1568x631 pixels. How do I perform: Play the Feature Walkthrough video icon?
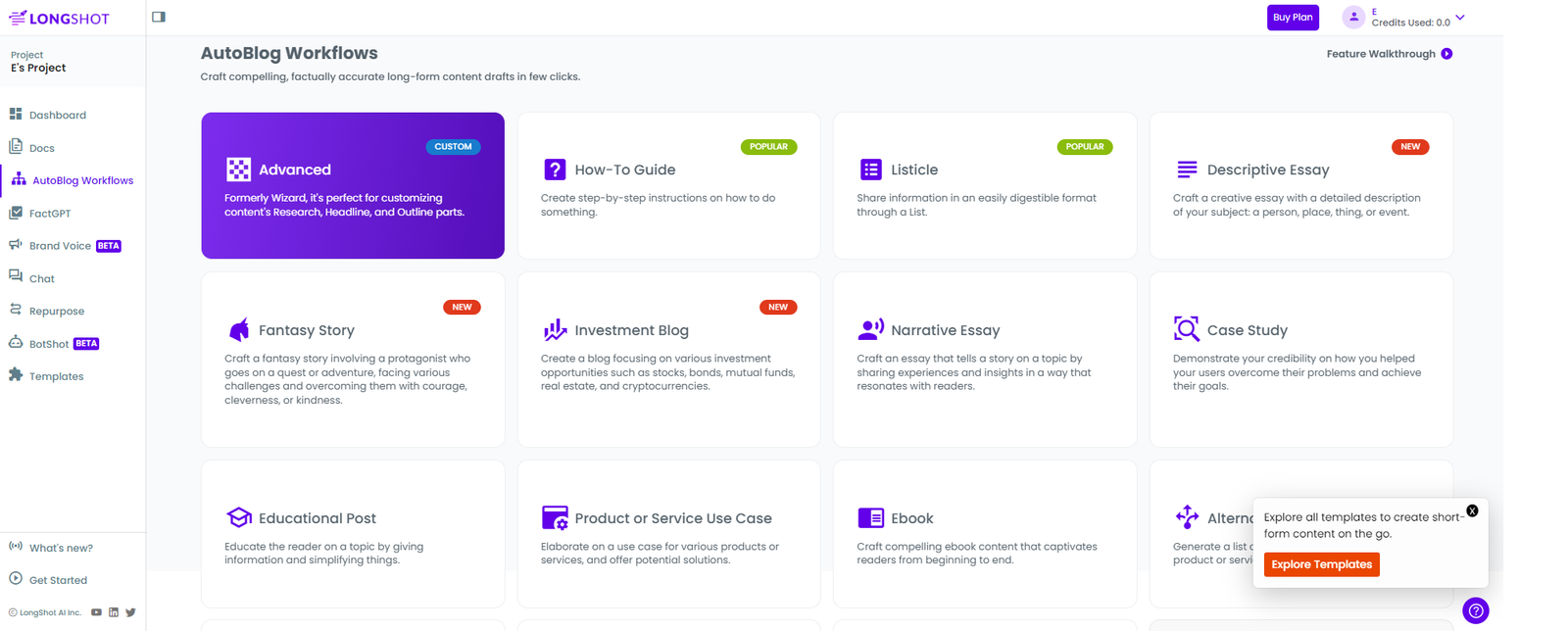click(1446, 54)
